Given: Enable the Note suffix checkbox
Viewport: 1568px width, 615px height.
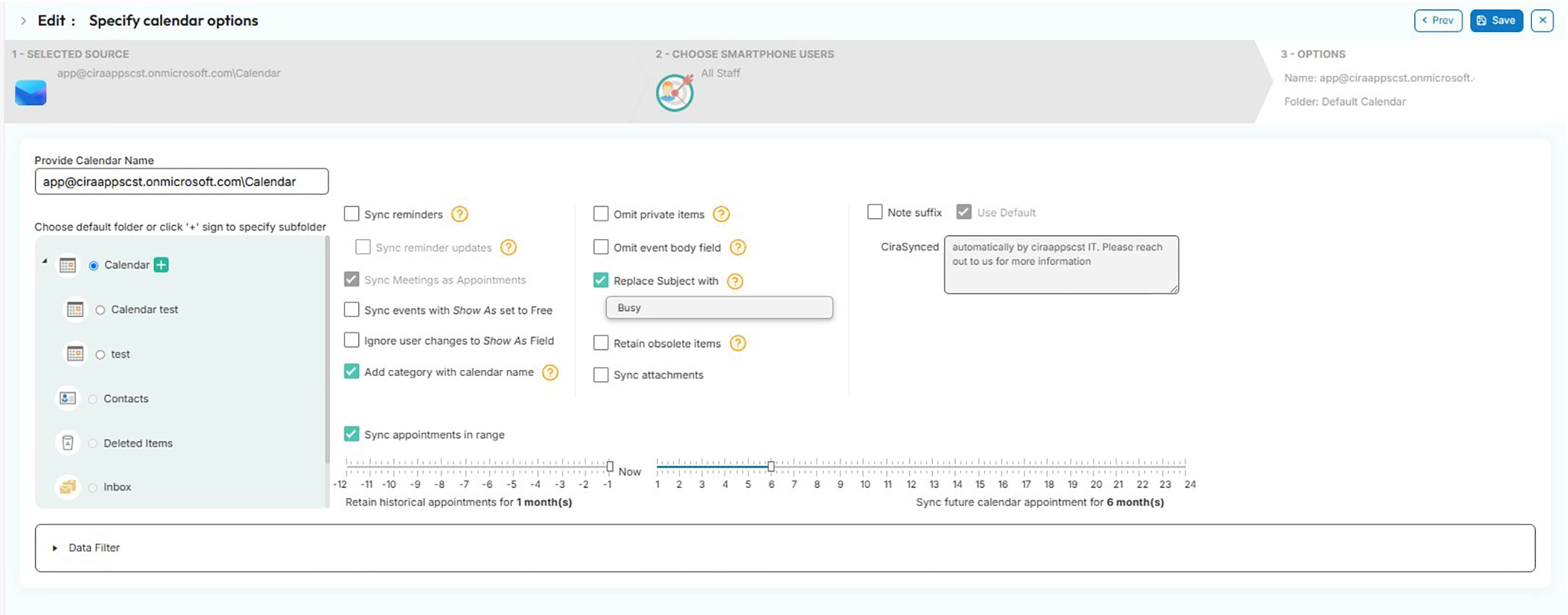Looking at the screenshot, I should pos(875,212).
